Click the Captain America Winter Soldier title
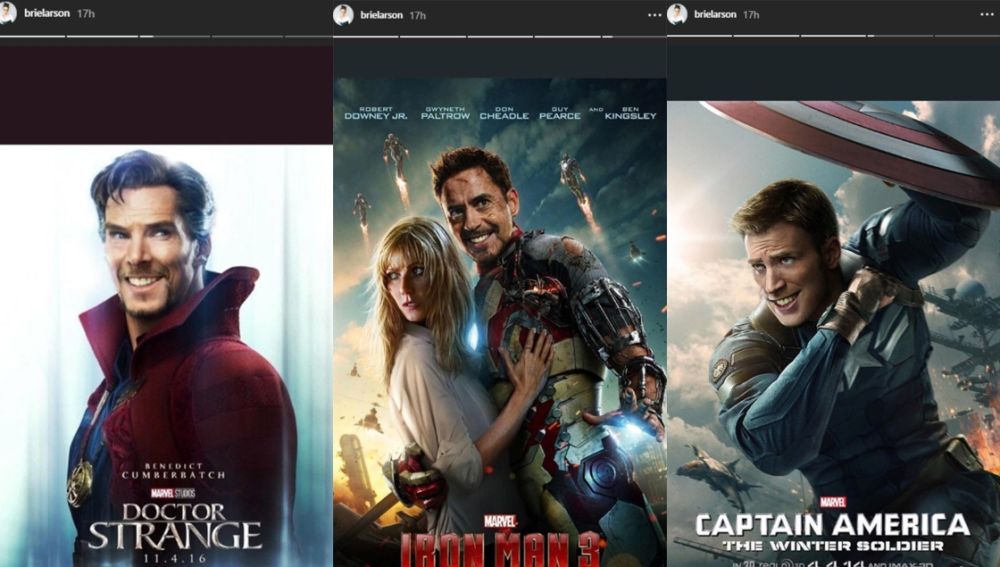 pos(832,530)
